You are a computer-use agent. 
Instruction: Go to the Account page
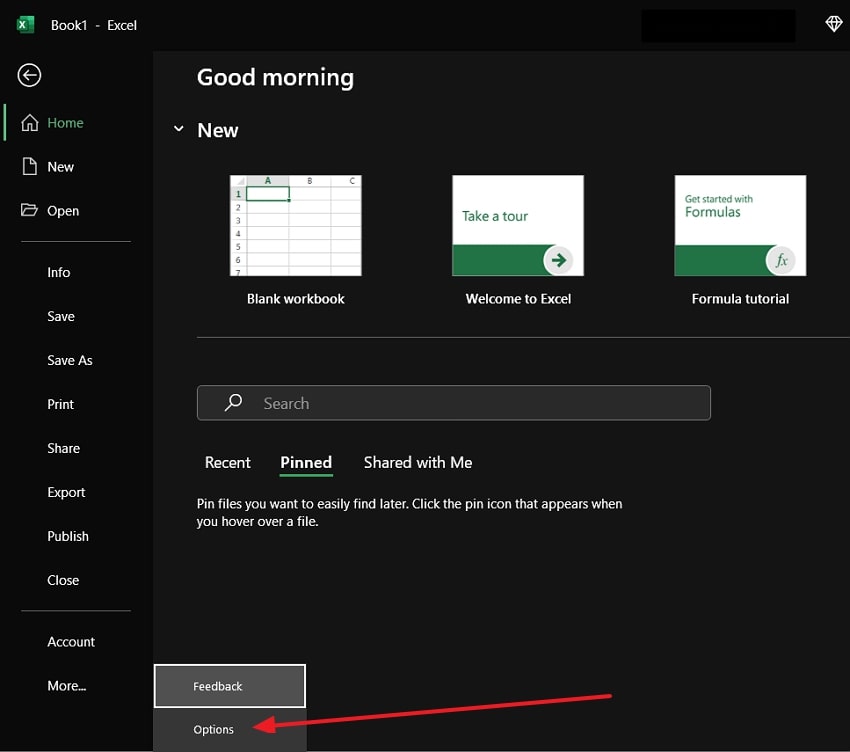[x=71, y=642]
